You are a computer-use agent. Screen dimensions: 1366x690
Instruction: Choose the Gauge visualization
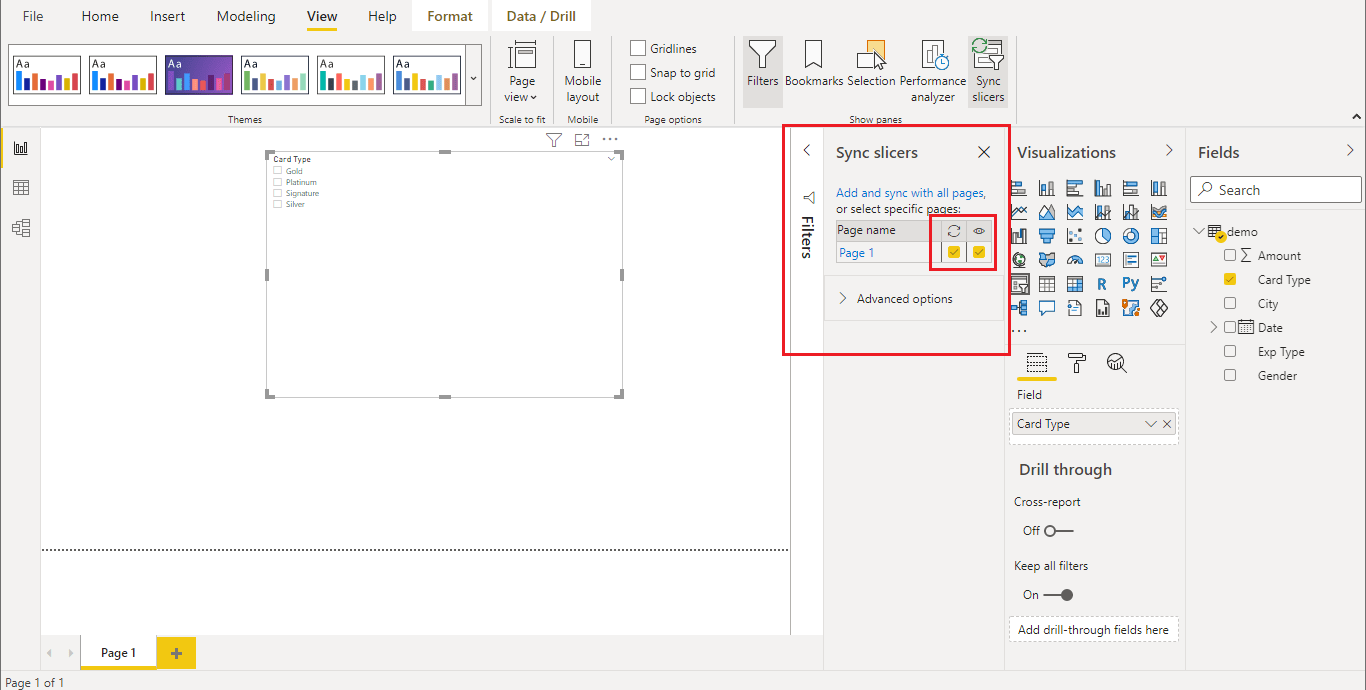(1075, 259)
